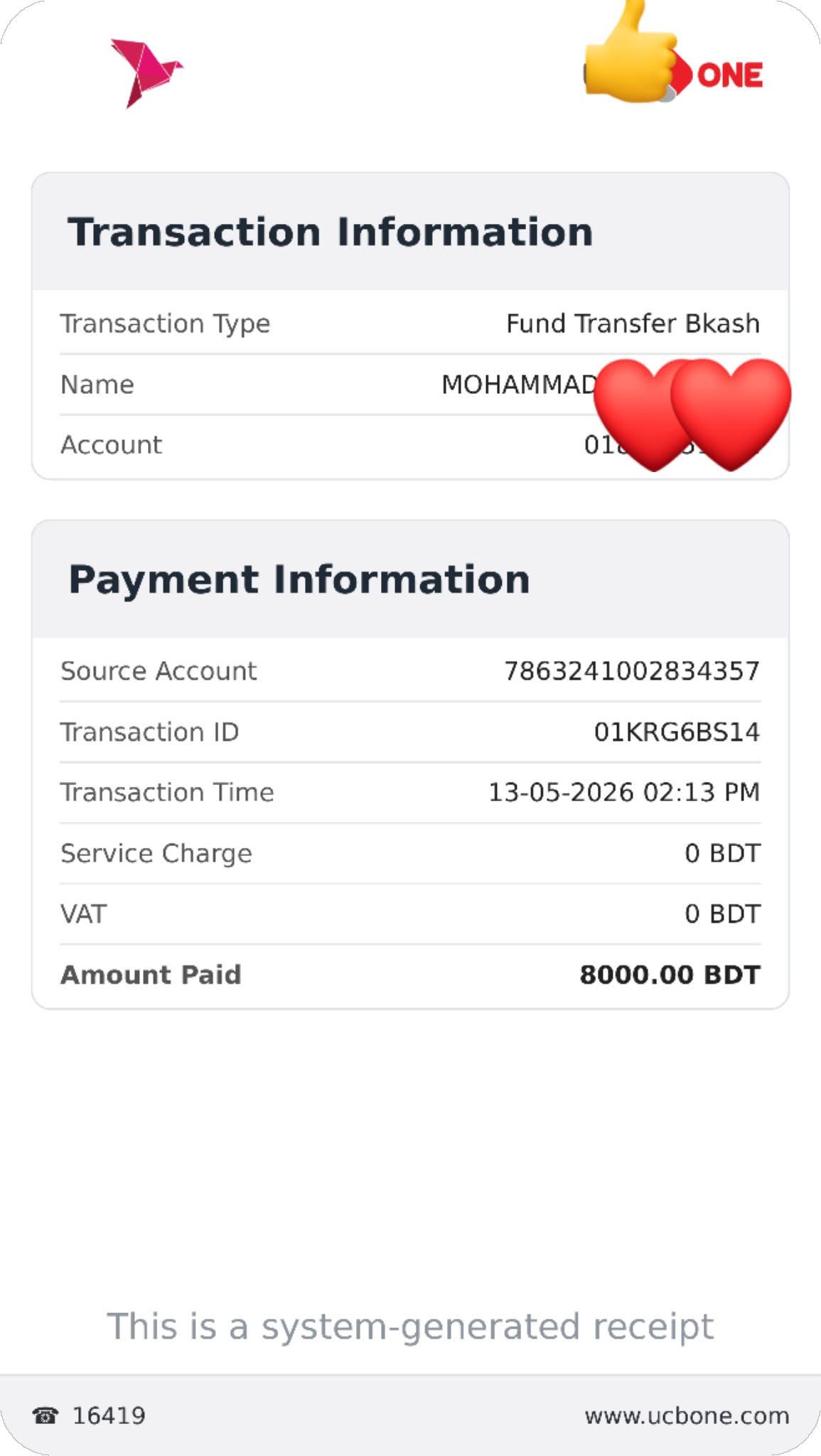The width and height of the screenshot is (821, 1456).
Task: Click the red ONE logo text
Action: tap(730, 75)
